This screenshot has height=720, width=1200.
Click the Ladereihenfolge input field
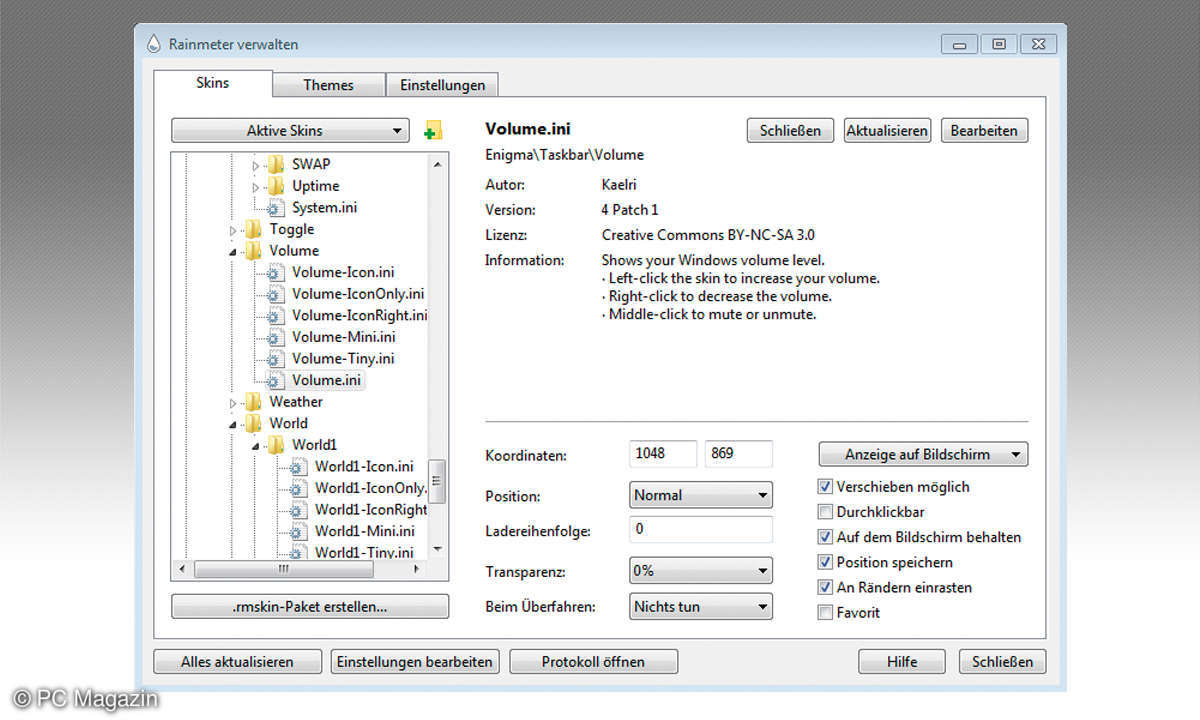pyautogui.click(x=701, y=530)
